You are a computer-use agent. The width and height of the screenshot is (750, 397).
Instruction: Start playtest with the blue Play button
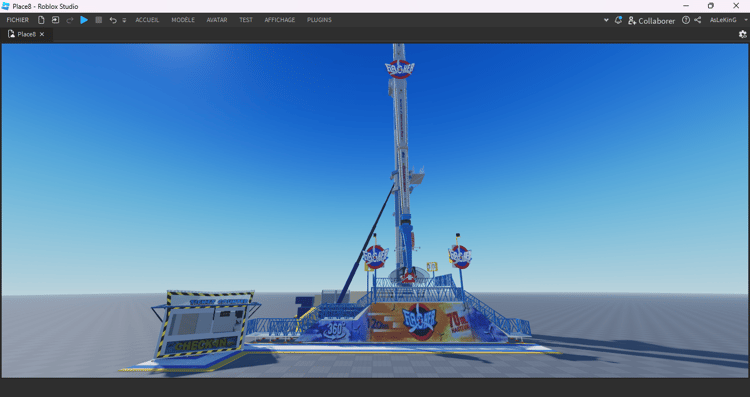84,20
